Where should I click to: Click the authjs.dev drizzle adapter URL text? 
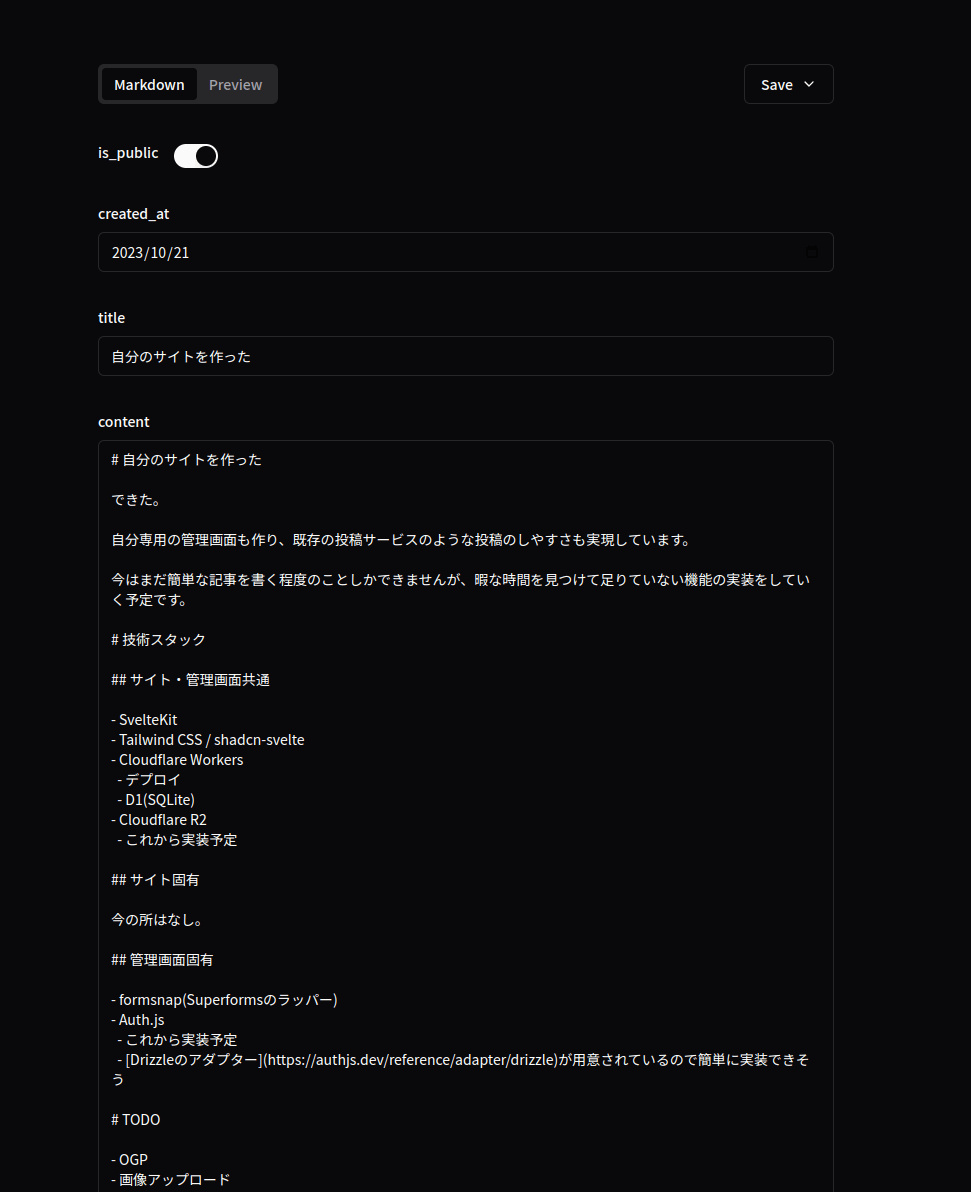pos(411,1060)
